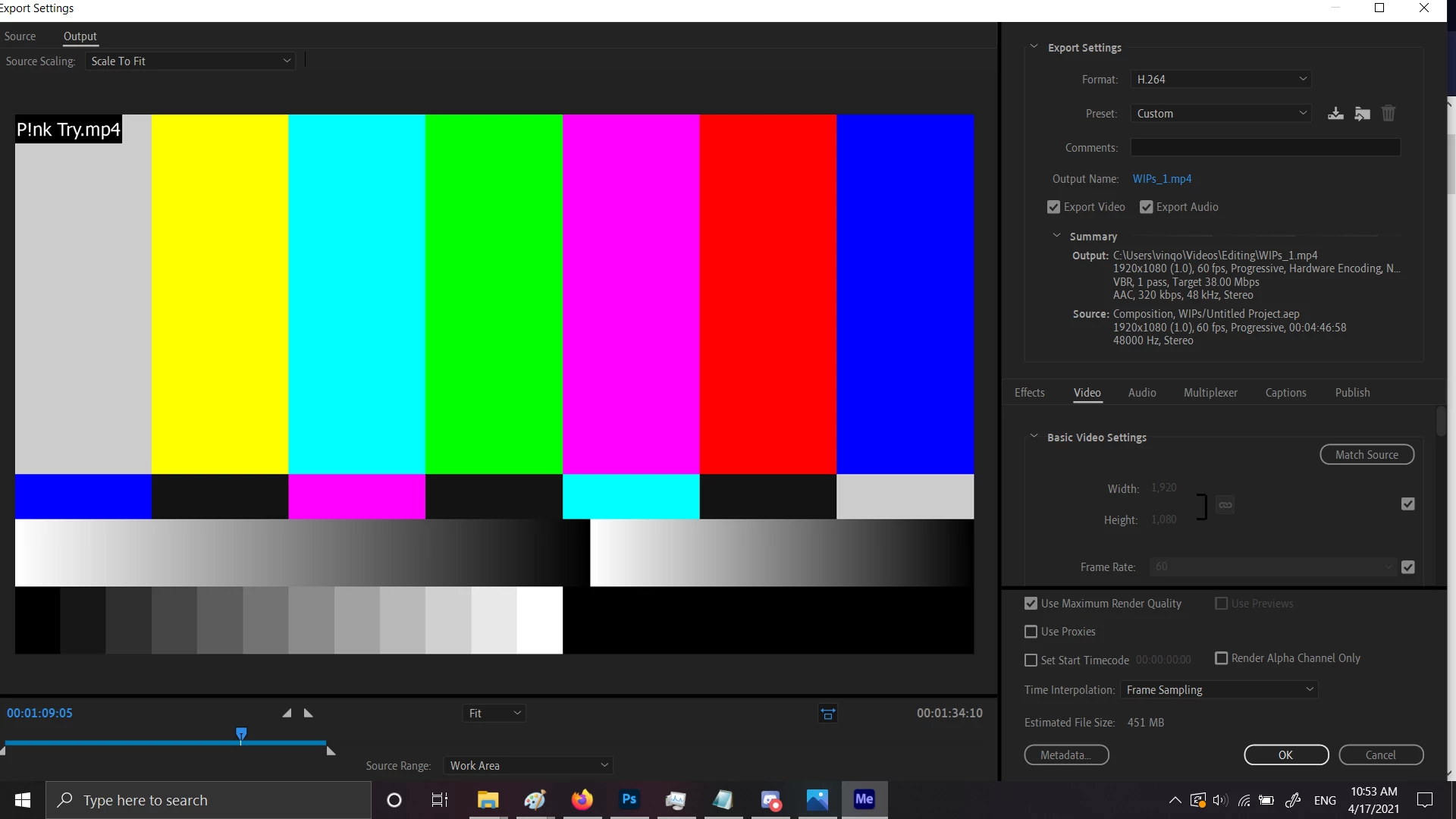Open the Format H.264 dropdown
This screenshot has height=819, width=1456.
1220,80
